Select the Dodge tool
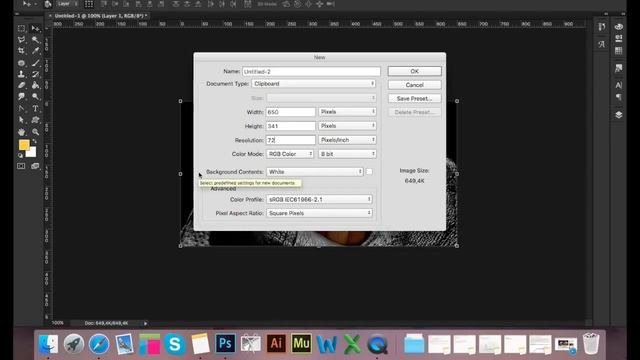640x360 pixels. (x=36, y=97)
